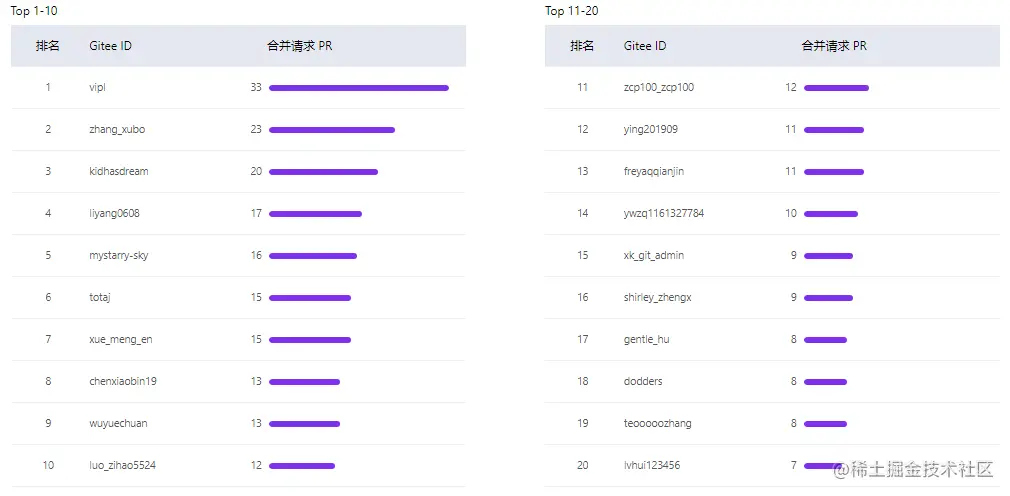1010x496 pixels.
Task: Click the wuyuechuan Gitee ID
Action: (119, 423)
